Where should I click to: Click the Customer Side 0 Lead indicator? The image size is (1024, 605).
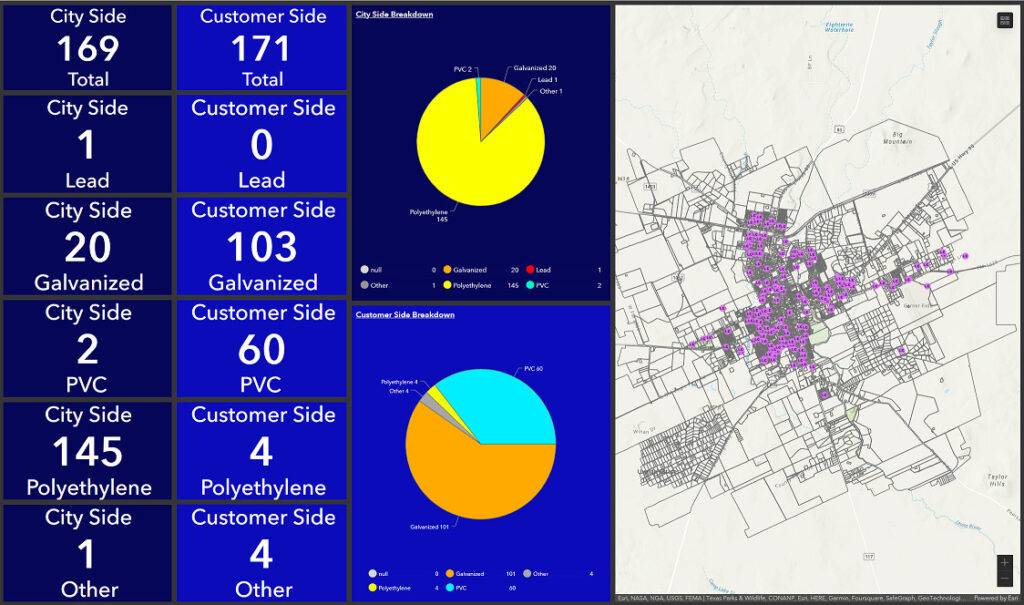(262, 144)
